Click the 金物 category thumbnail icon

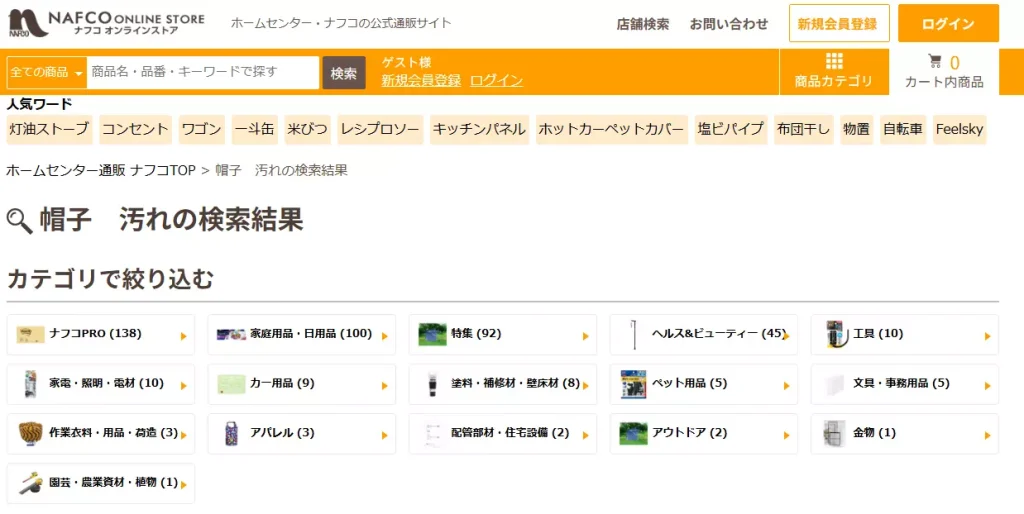pos(834,433)
